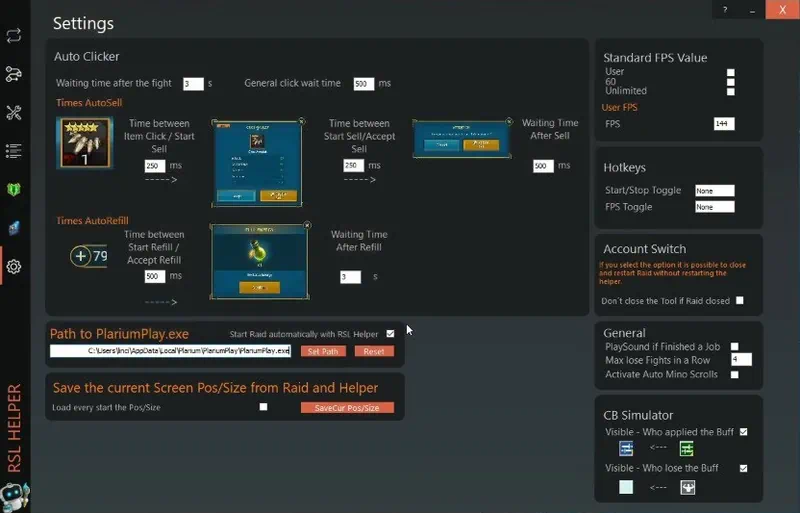800x513 pixels.
Task: Click the green buff icon in CB Simulator
Action: tap(687, 449)
